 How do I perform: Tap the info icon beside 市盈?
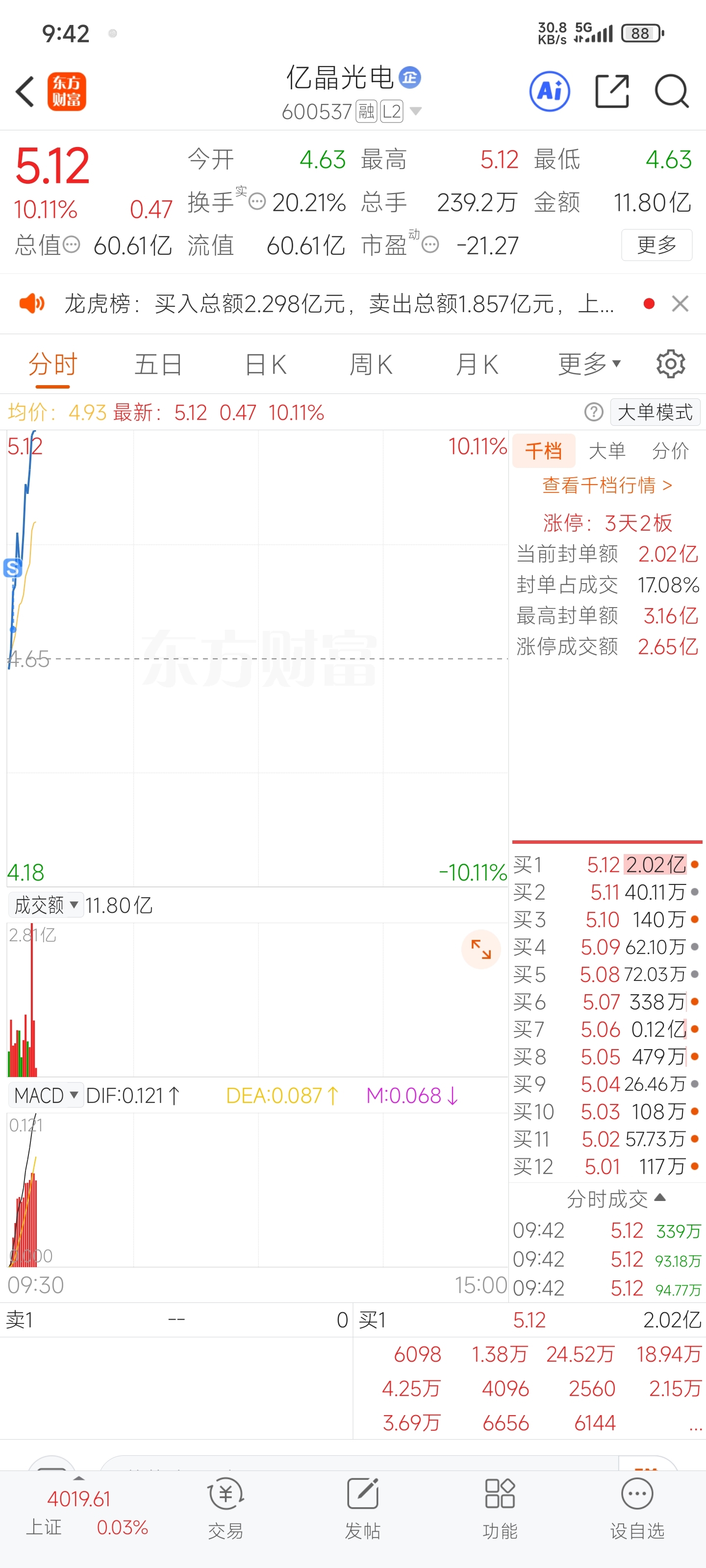pyautogui.click(x=430, y=245)
